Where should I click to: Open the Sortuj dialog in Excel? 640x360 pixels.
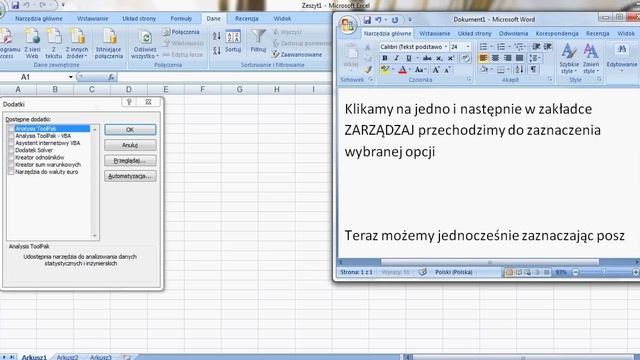[x=233, y=41]
